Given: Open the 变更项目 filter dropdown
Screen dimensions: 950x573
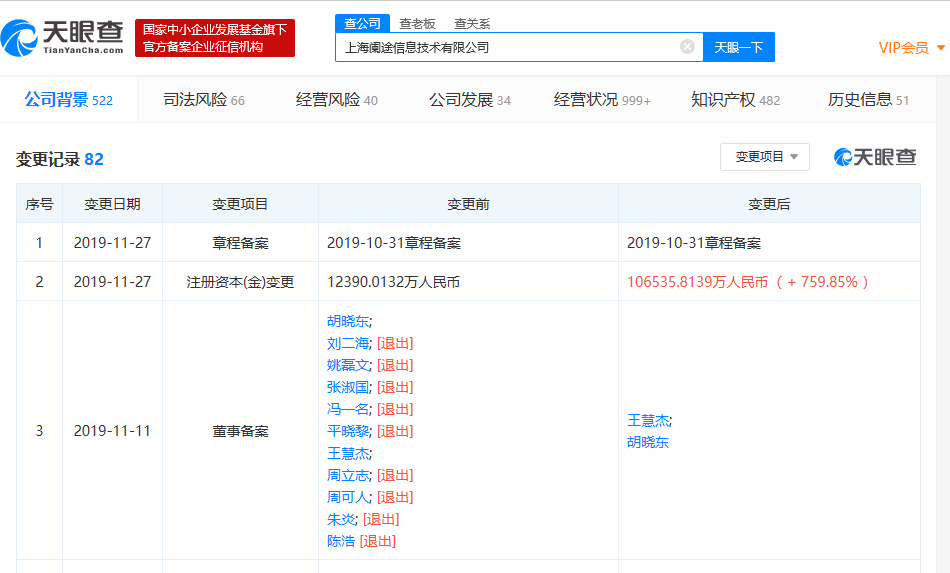Looking at the screenshot, I should tap(765, 157).
